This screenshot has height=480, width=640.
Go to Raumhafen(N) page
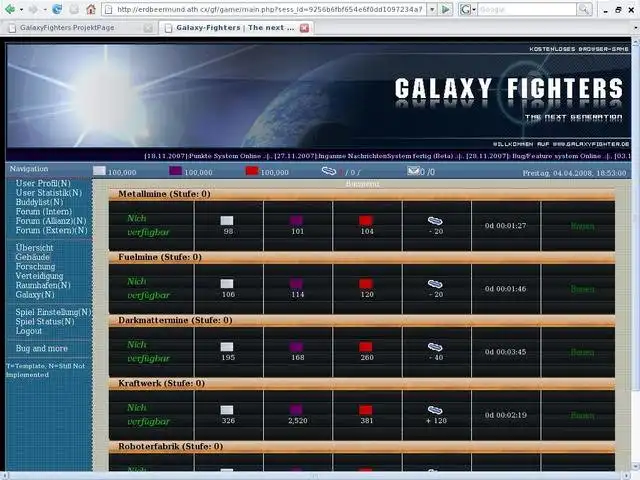43,285
